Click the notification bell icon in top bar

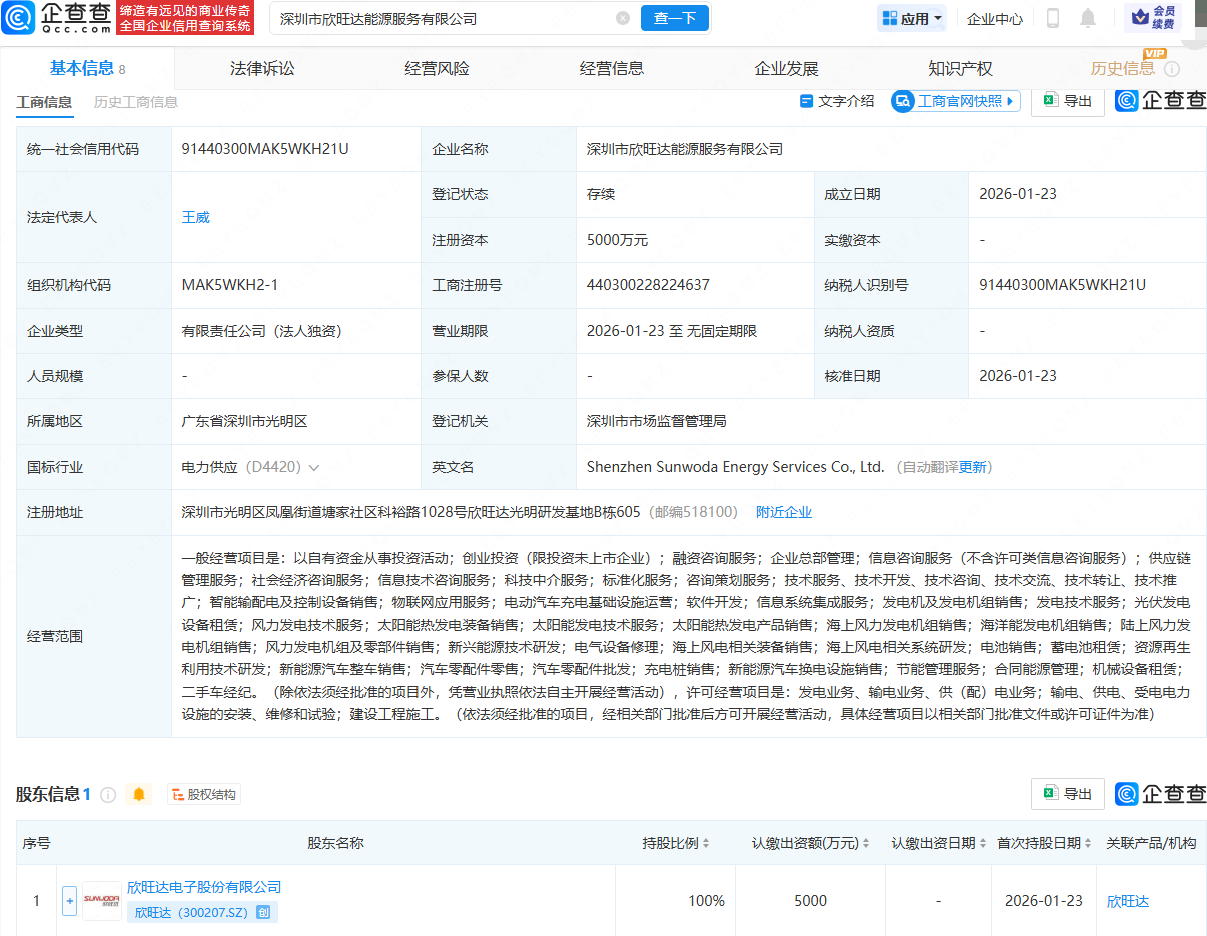pyautogui.click(x=1087, y=18)
